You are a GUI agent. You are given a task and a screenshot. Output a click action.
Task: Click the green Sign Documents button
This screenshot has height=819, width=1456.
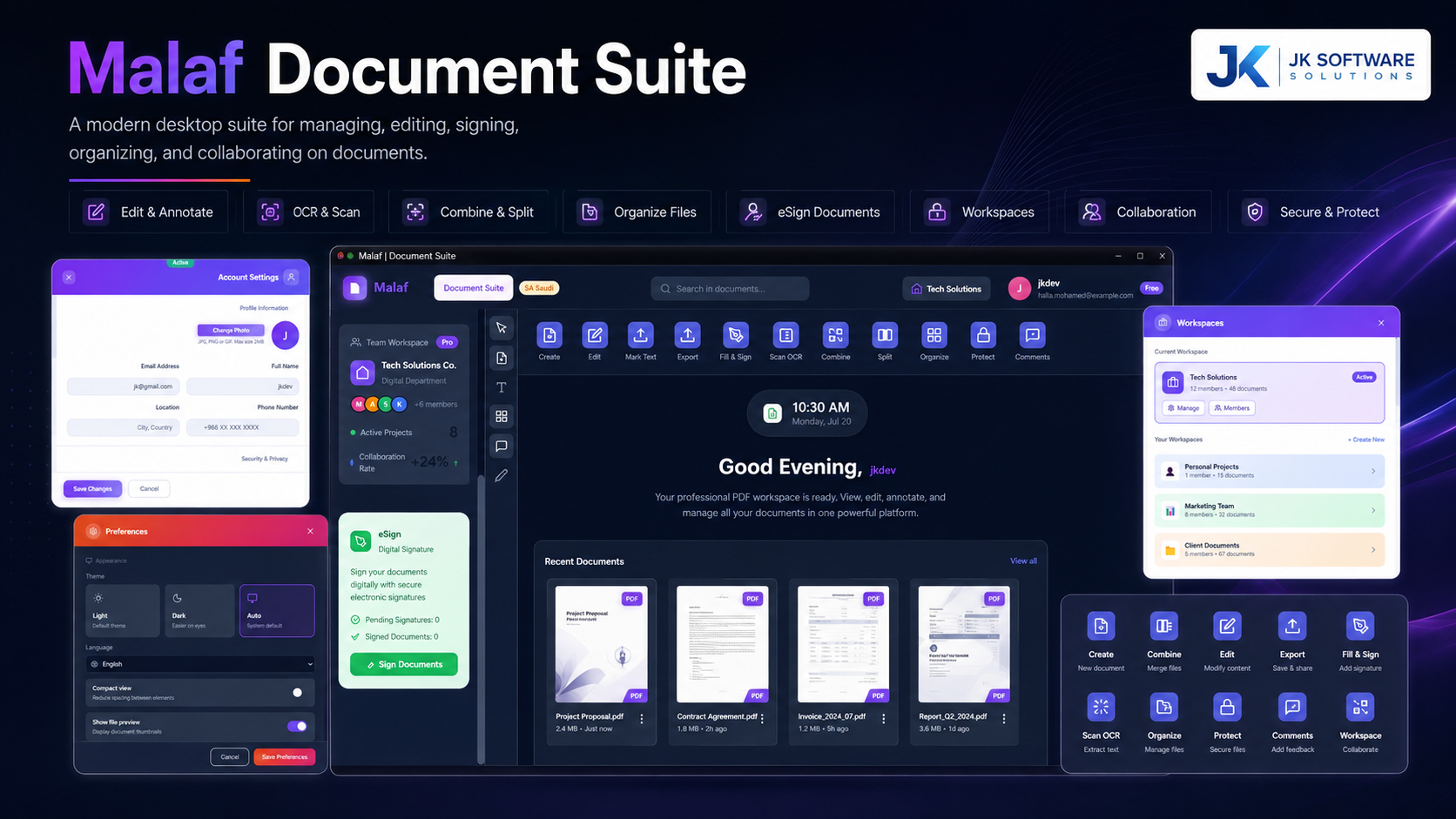pos(404,664)
